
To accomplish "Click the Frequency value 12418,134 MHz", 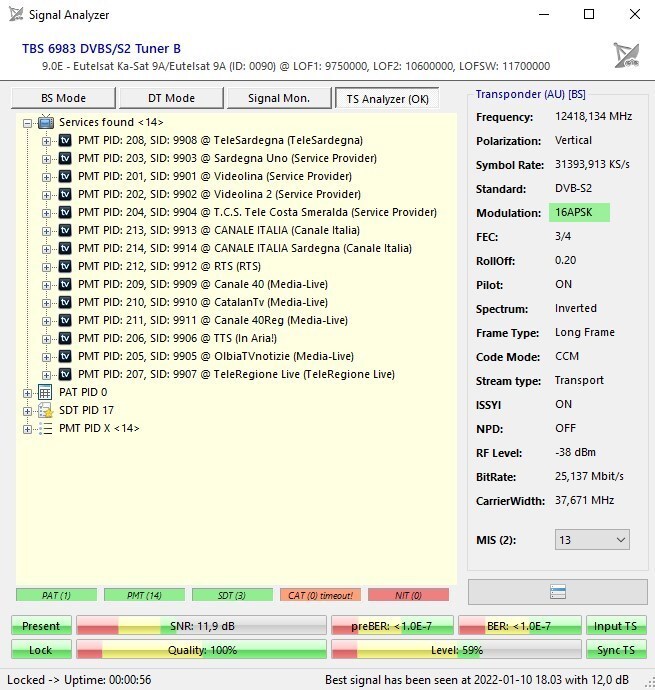I will click(593, 117).
